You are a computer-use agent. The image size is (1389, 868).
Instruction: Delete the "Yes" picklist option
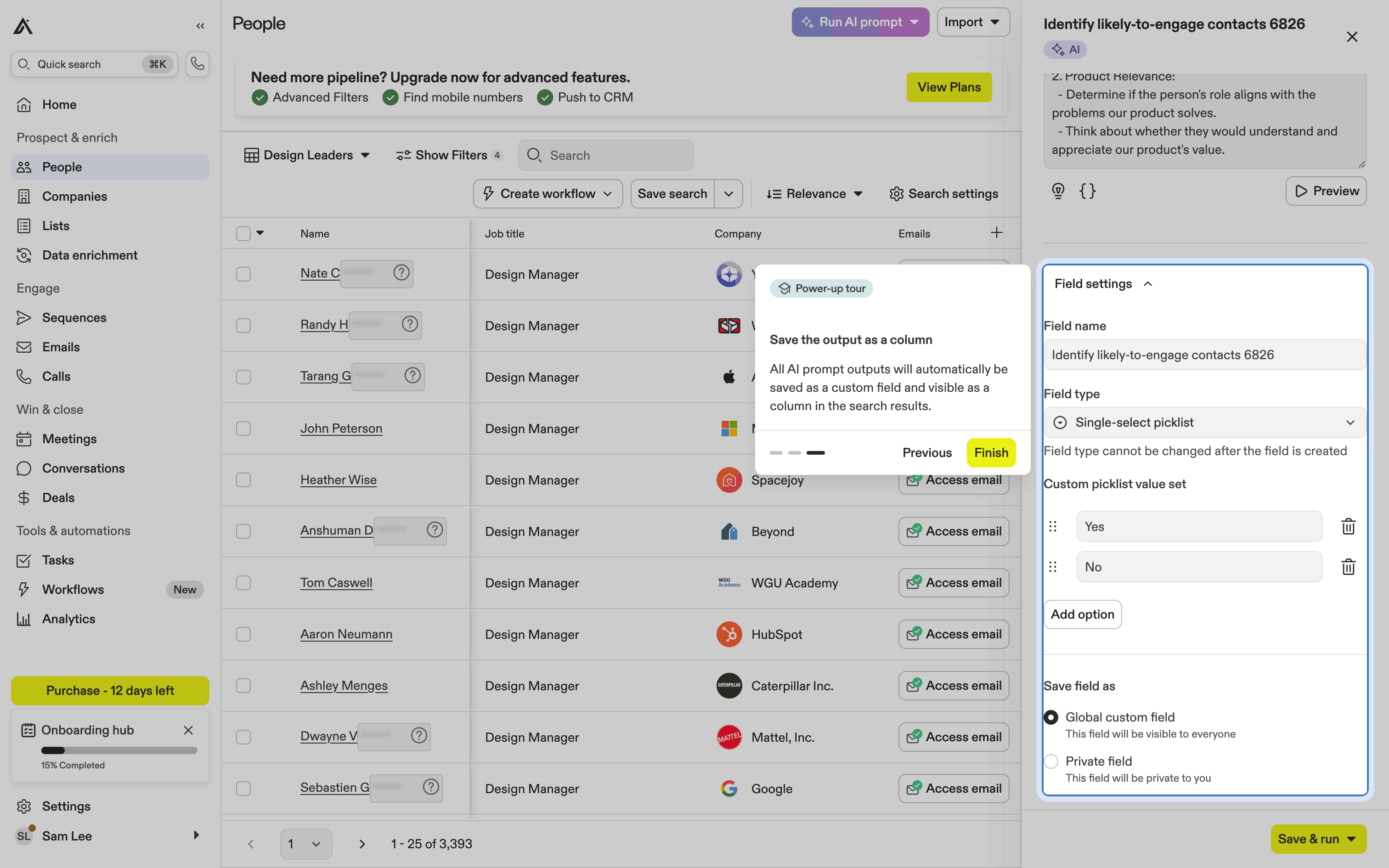click(x=1348, y=526)
